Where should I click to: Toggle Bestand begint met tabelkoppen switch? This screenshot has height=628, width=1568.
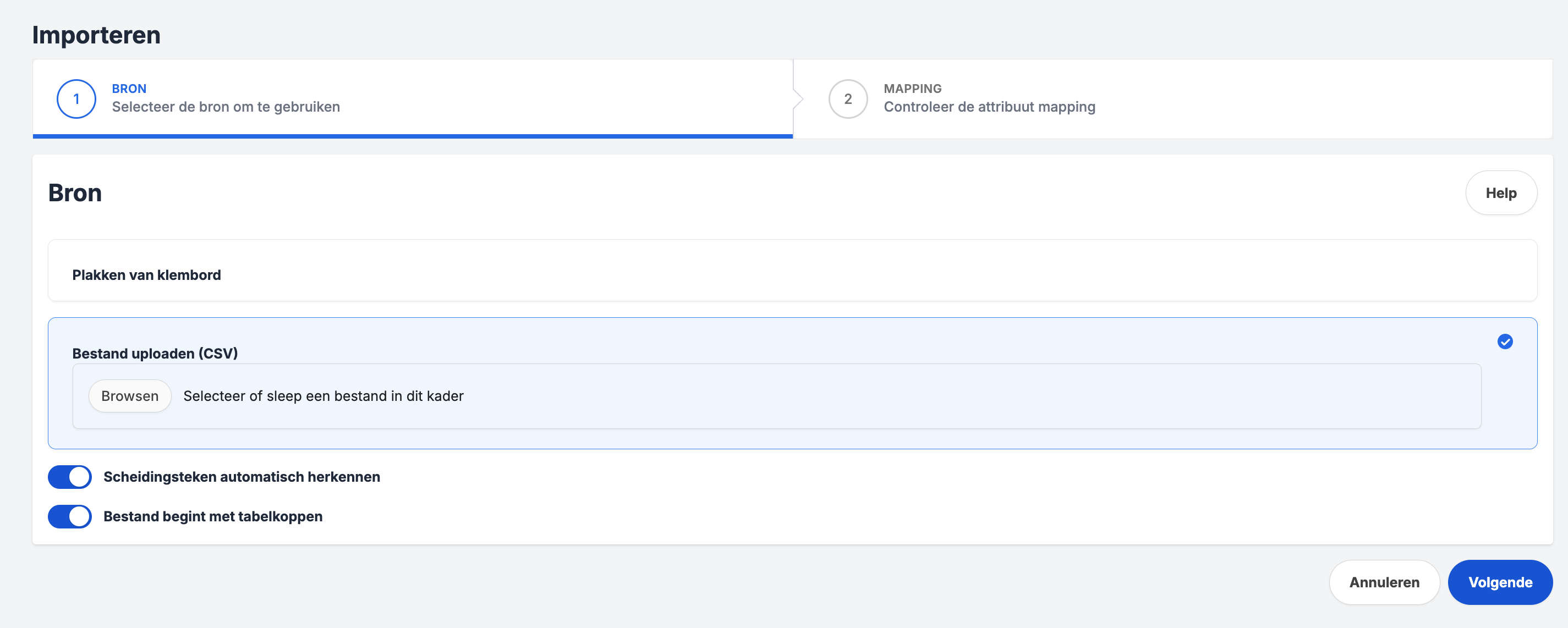tap(69, 516)
